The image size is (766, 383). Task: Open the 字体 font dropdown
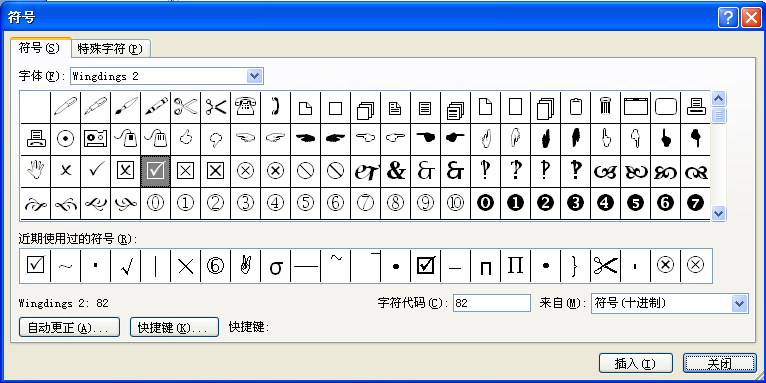(x=255, y=76)
